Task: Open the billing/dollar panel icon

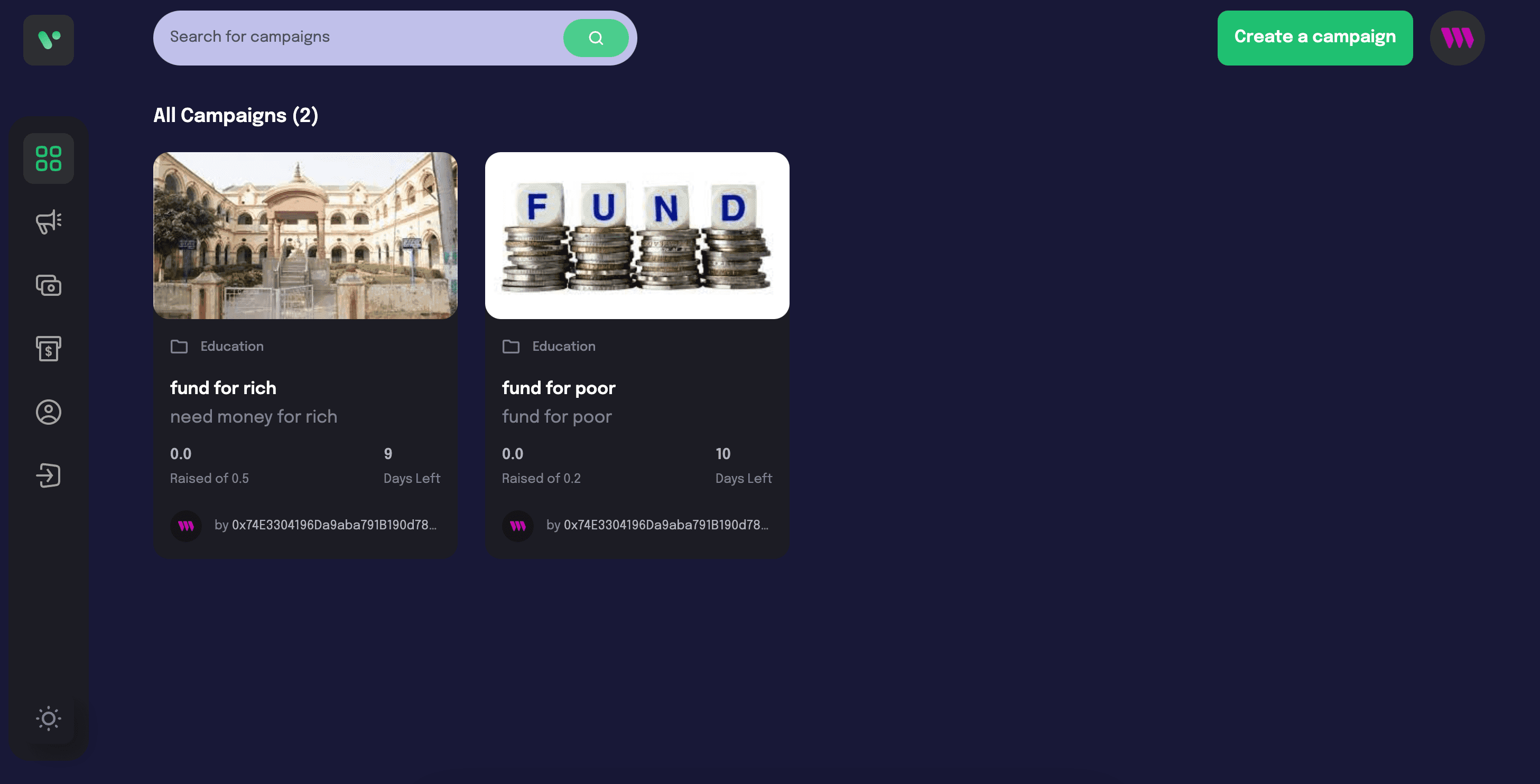Action: pos(48,349)
